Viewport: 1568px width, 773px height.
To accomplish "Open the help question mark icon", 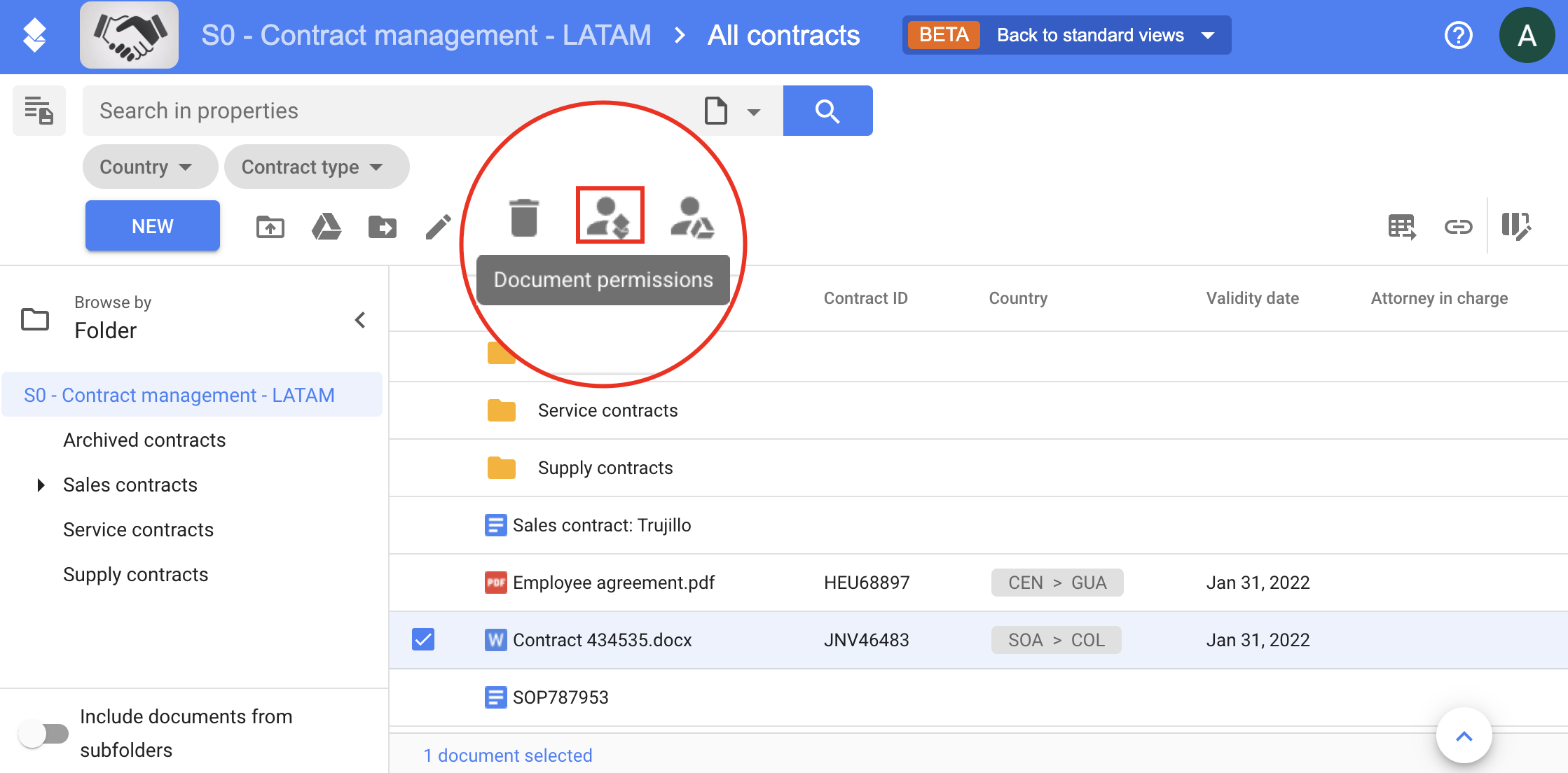I will pyautogui.click(x=1459, y=35).
